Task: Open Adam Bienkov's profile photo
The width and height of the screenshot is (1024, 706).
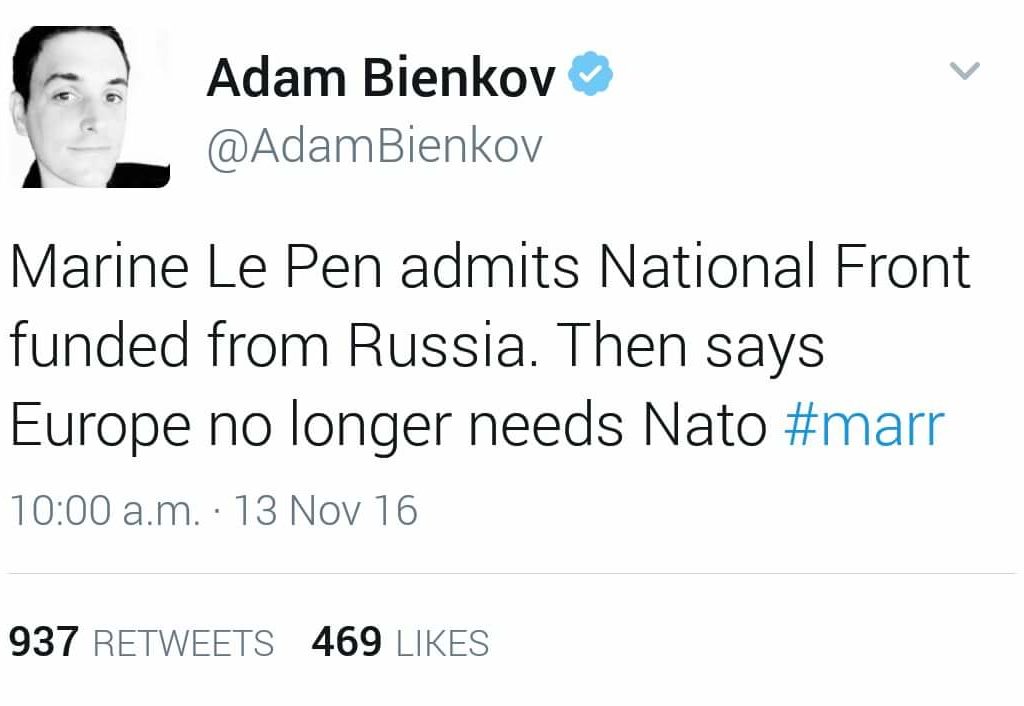Action: [90, 107]
